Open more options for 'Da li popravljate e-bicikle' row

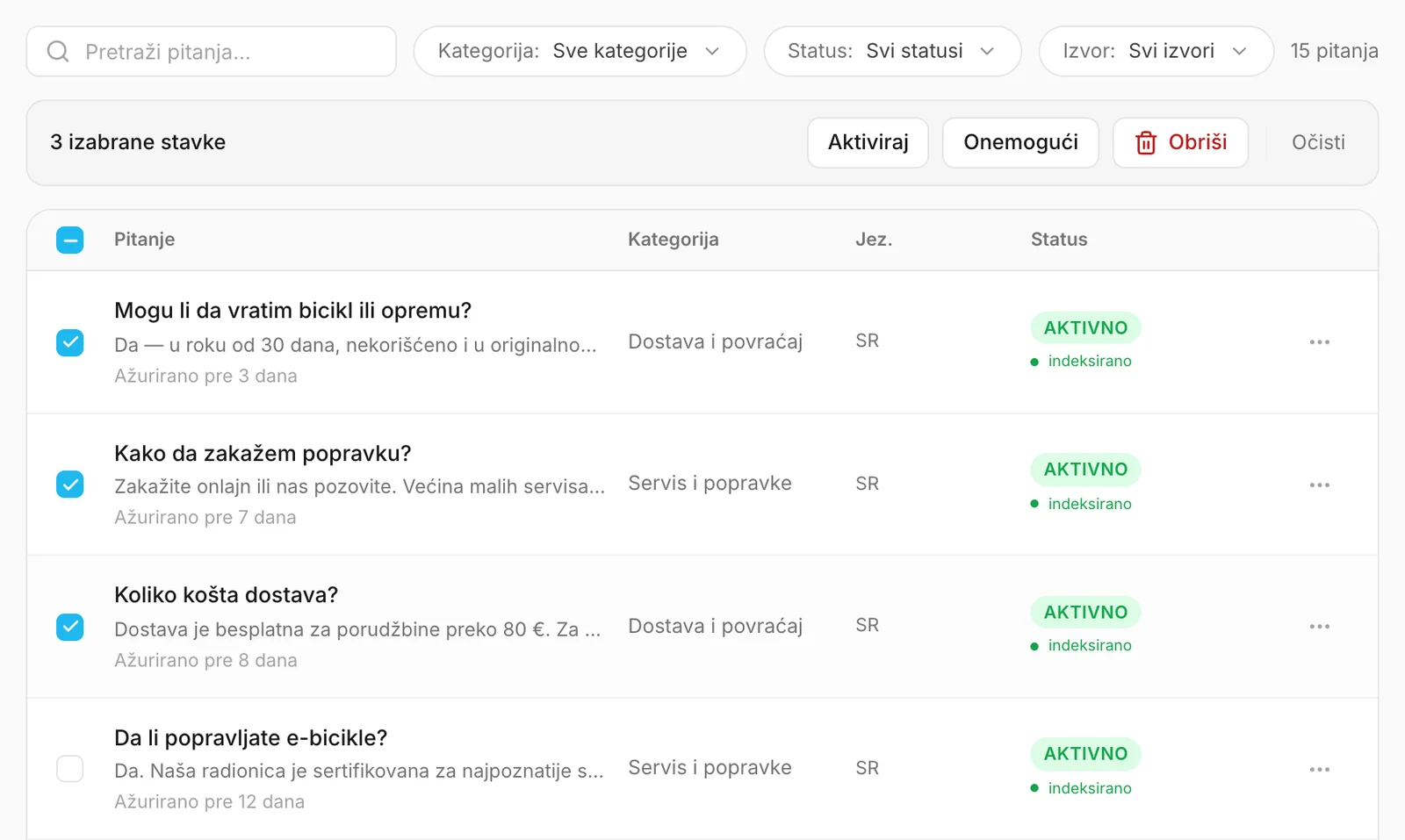[x=1319, y=769]
